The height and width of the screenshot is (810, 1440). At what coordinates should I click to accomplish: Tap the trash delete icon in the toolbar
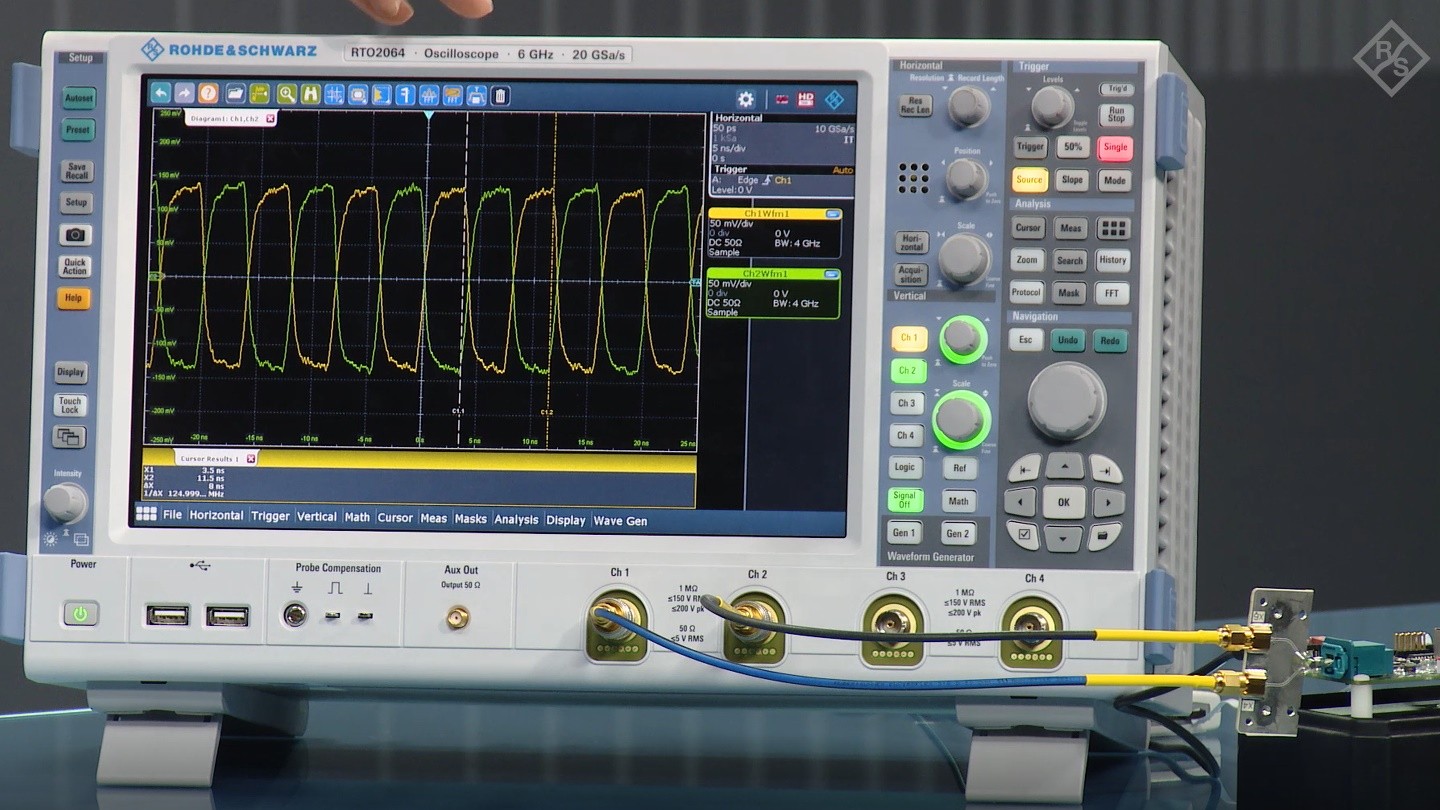pyautogui.click(x=500, y=96)
